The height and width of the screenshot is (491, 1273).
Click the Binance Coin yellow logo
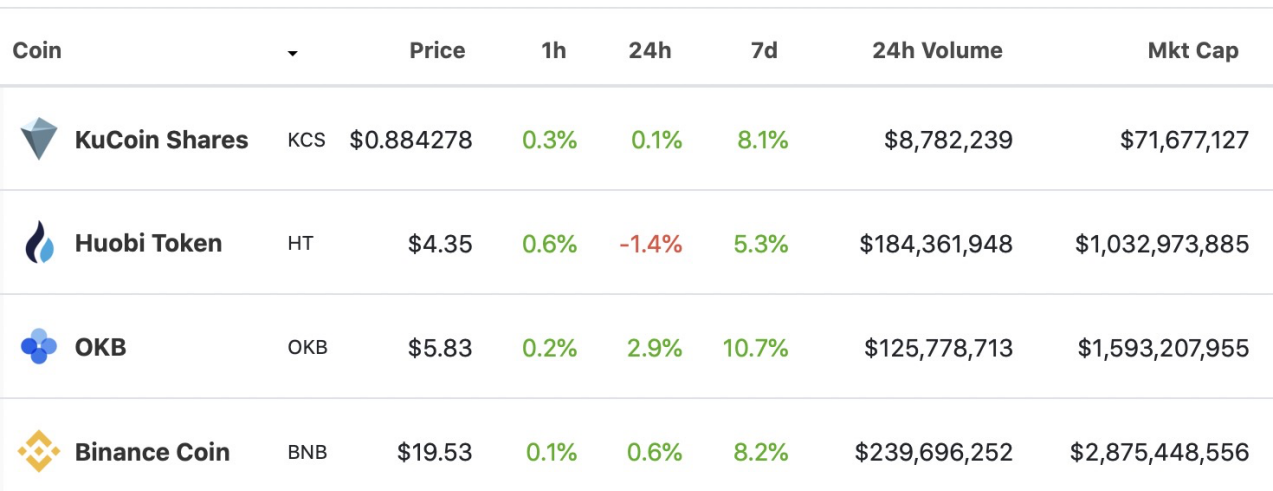pyautogui.click(x=39, y=451)
